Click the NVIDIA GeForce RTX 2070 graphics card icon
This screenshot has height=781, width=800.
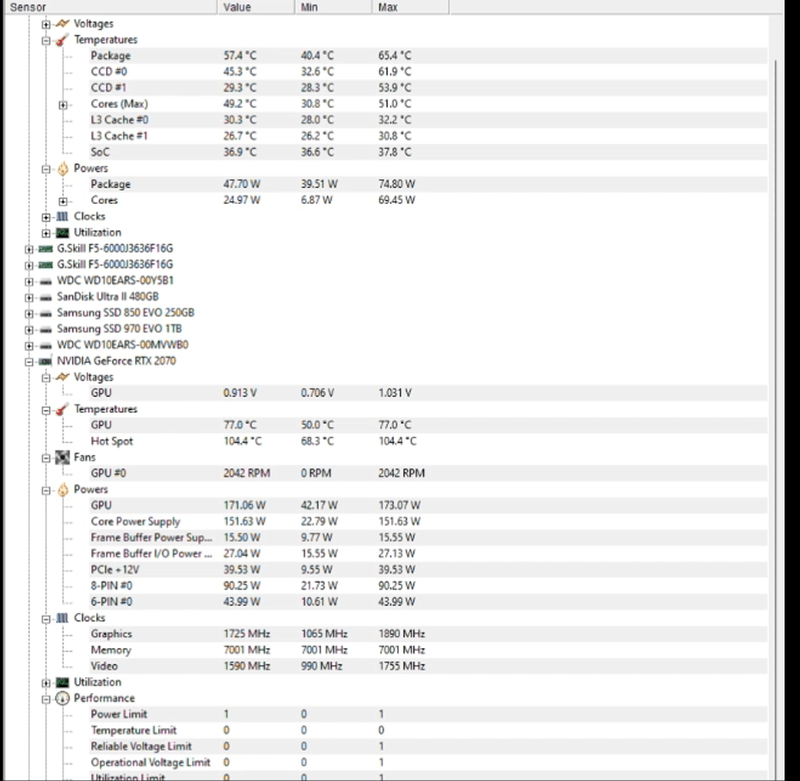pos(45,361)
